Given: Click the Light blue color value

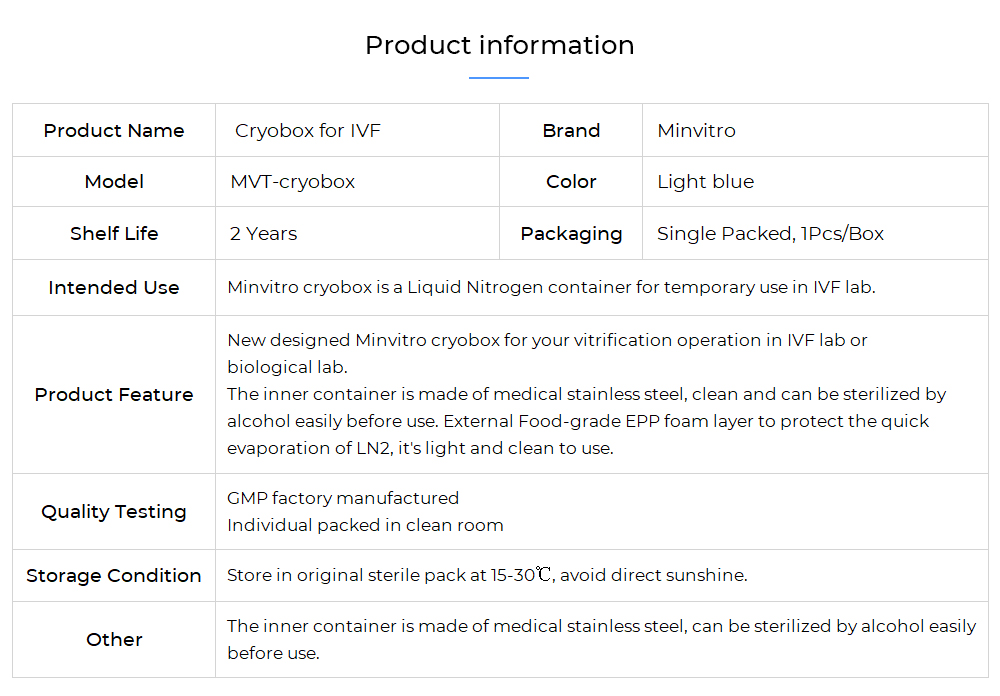Looking at the screenshot, I should pos(705,182).
